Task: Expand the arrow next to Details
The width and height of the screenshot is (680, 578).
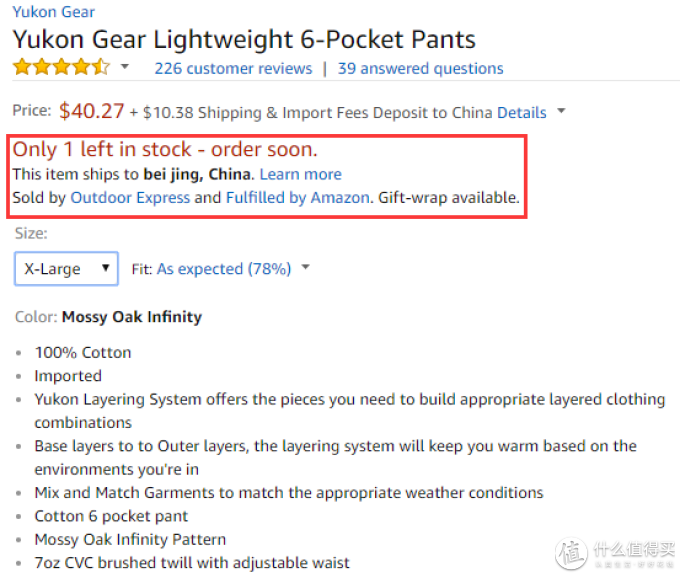Action: [x=561, y=111]
